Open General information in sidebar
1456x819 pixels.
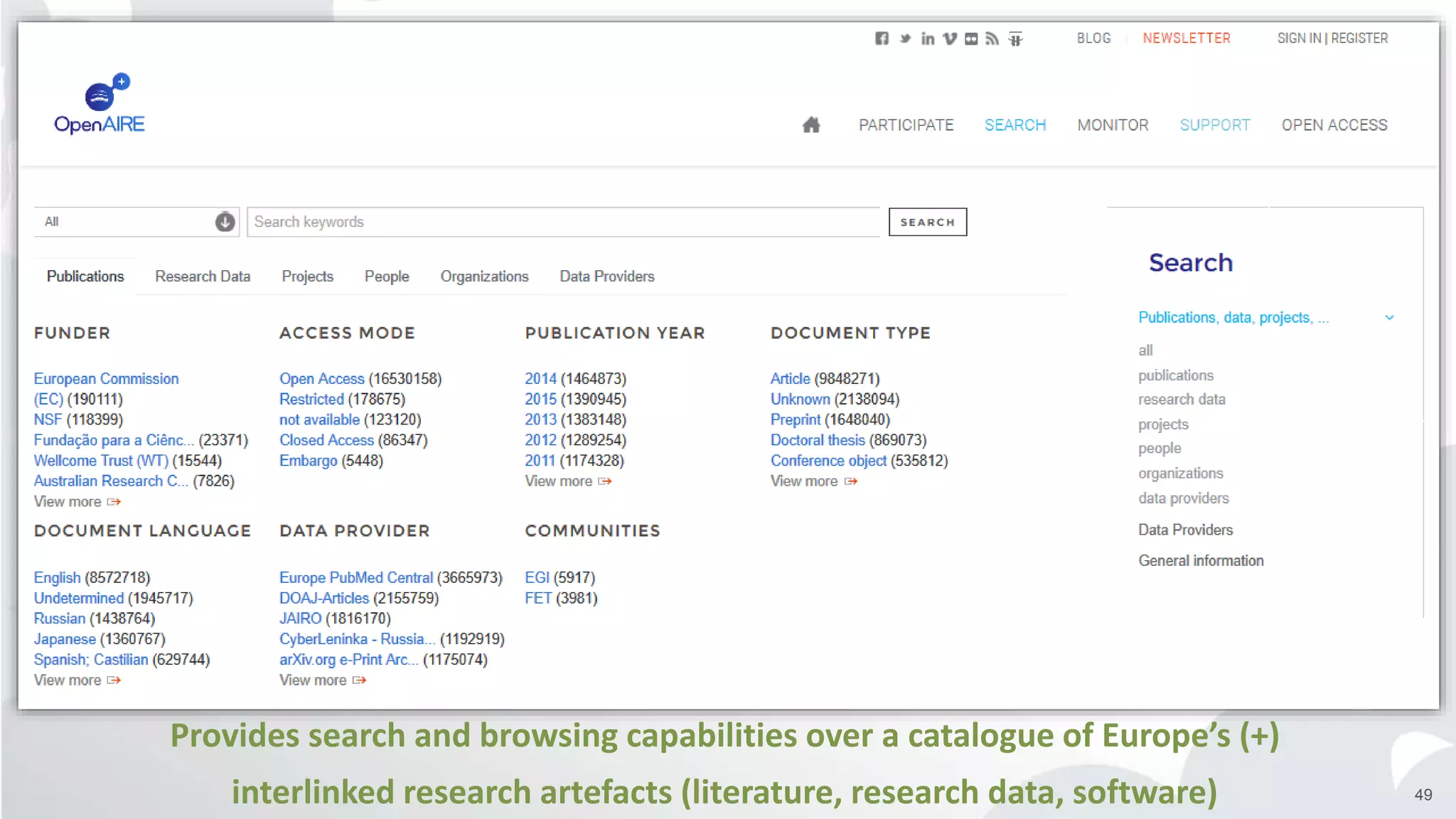[x=1201, y=561]
